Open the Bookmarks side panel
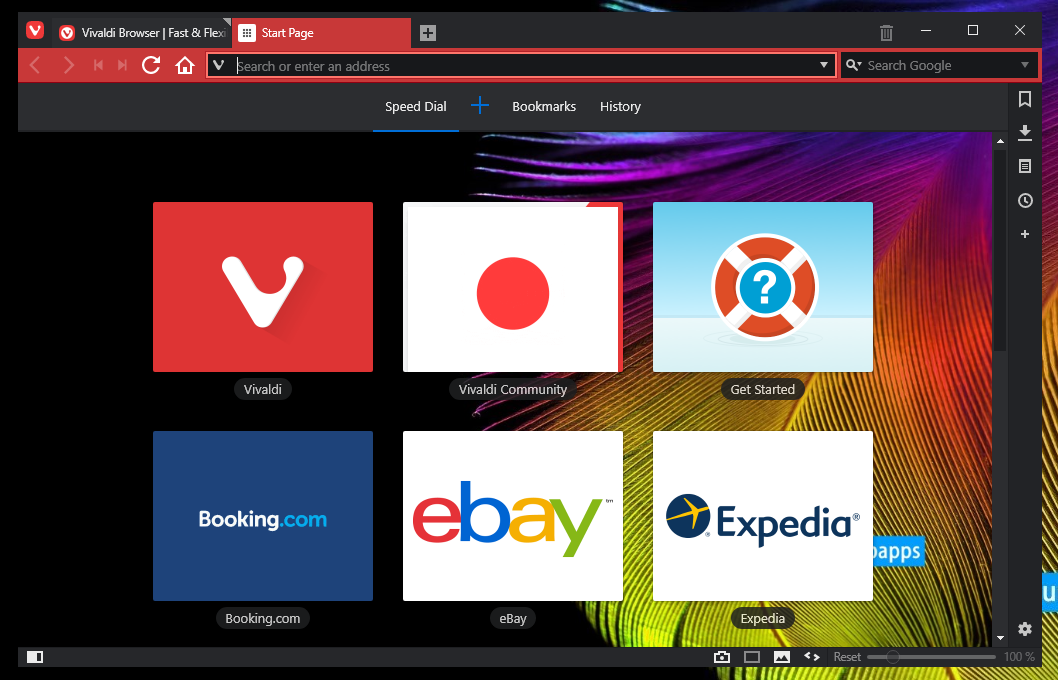The height and width of the screenshot is (680, 1058). click(1024, 99)
